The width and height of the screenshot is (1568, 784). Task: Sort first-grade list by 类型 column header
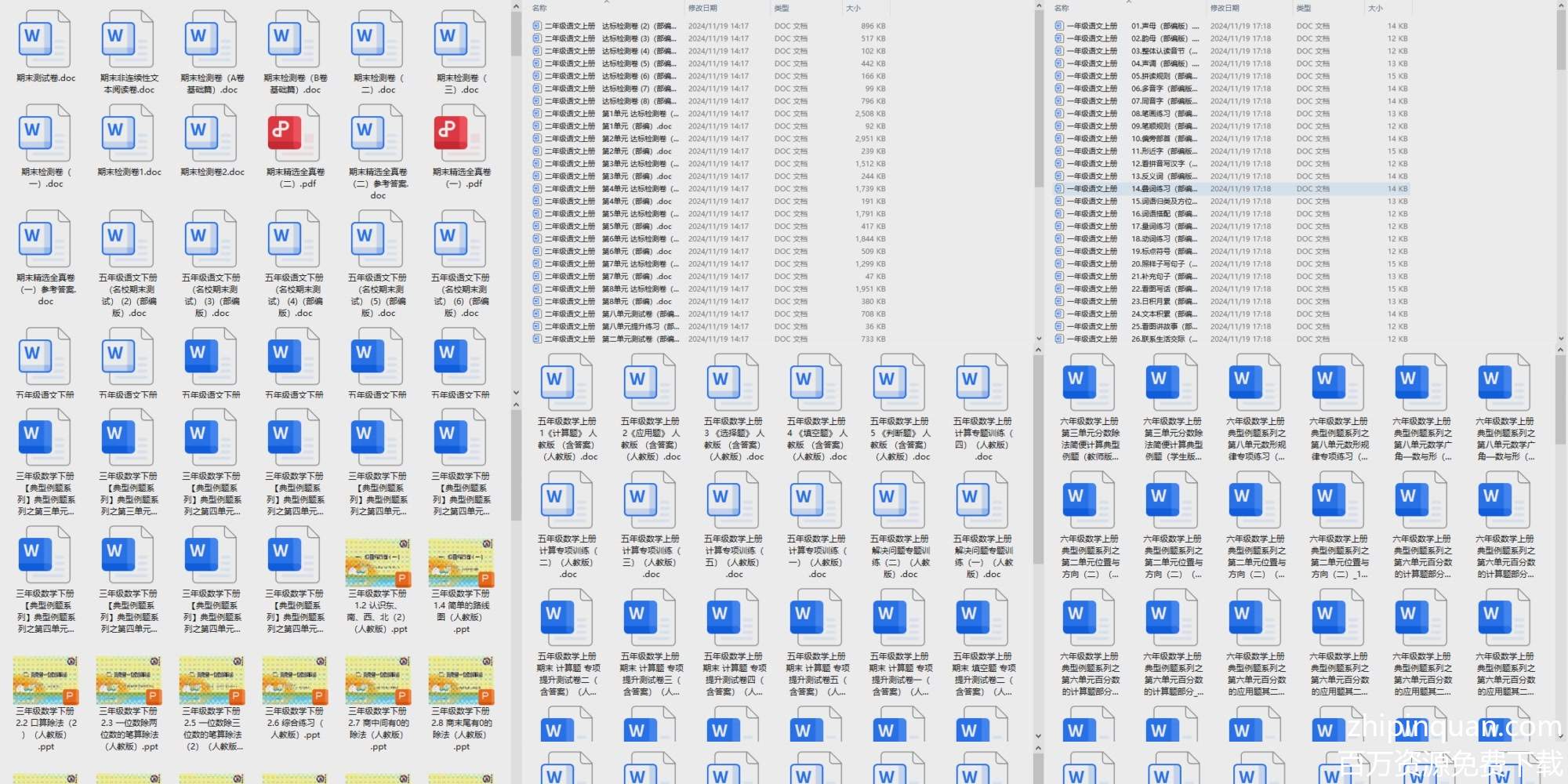[x=1304, y=8]
